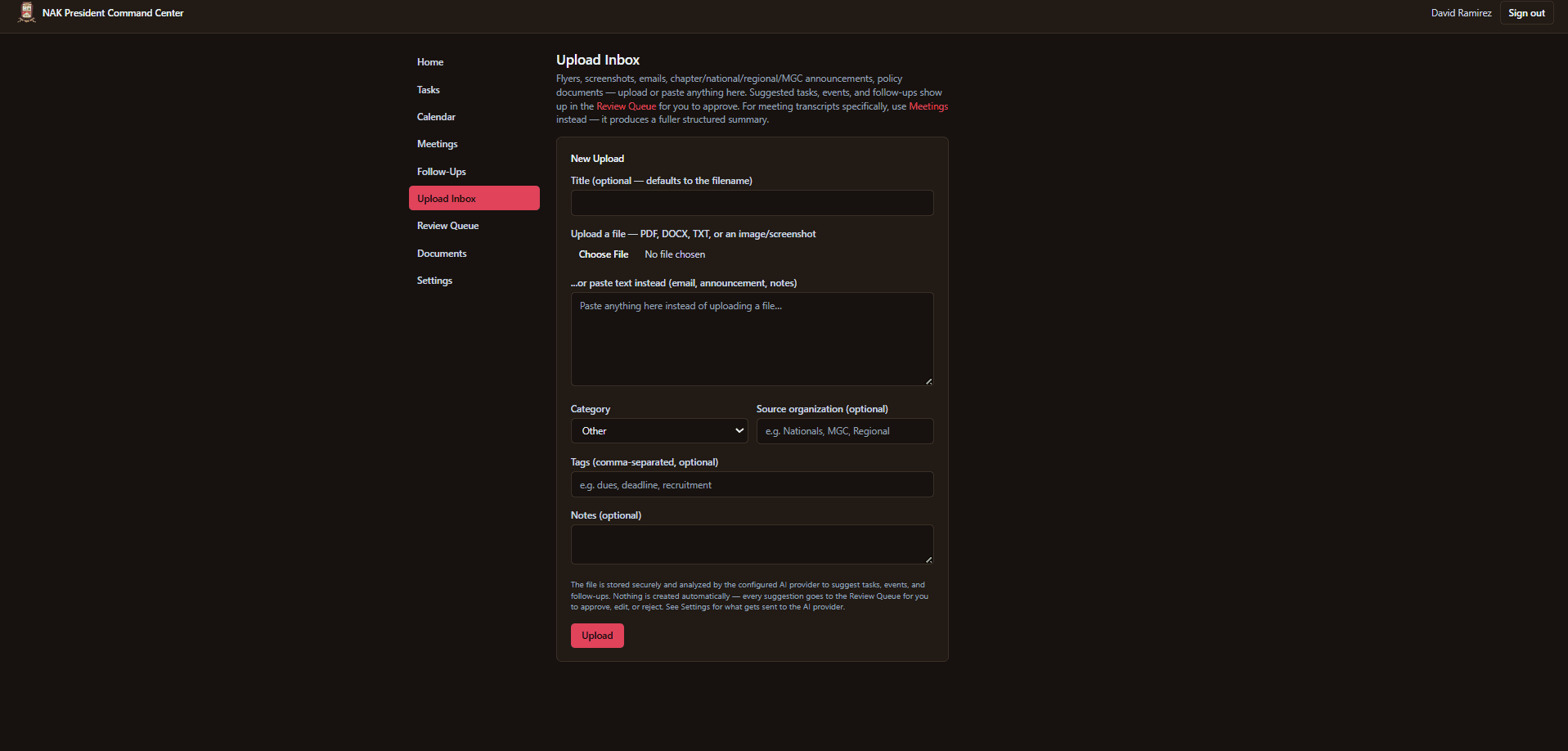The image size is (1568, 751).
Task: Click the red Upload button
Action: [597, 636]
